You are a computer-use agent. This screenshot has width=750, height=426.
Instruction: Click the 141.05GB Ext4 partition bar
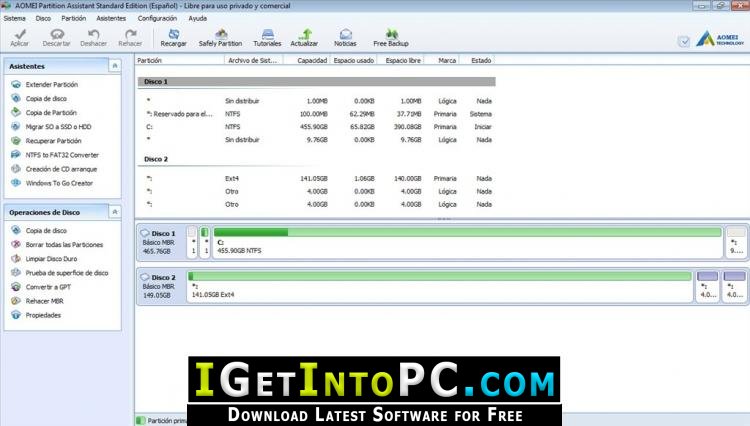pyautogui.click(x=440, y=286)
